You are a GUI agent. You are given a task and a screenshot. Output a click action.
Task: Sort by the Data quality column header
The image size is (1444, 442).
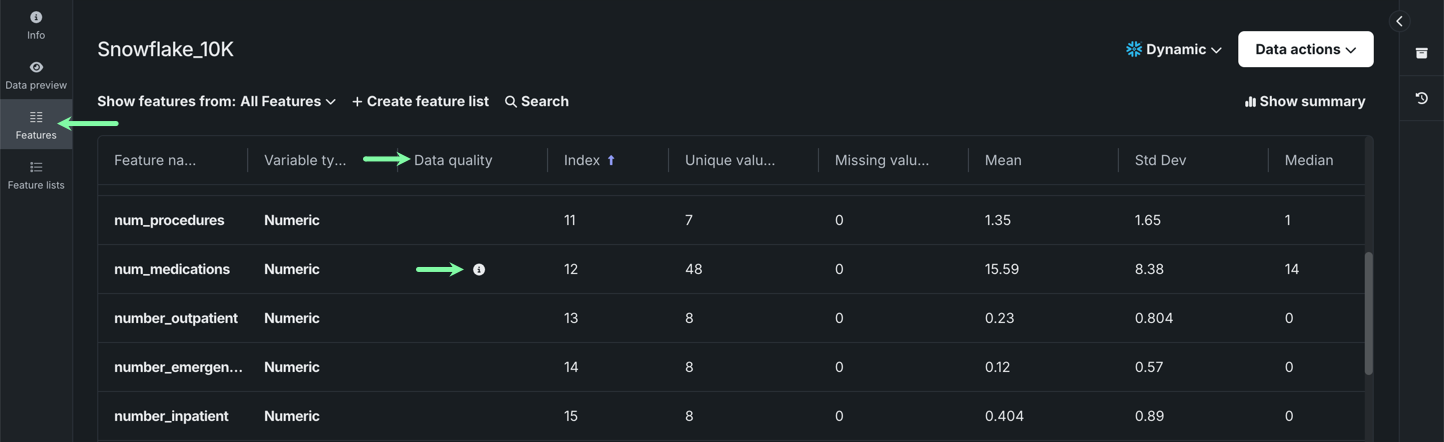[x=453, y=160]
